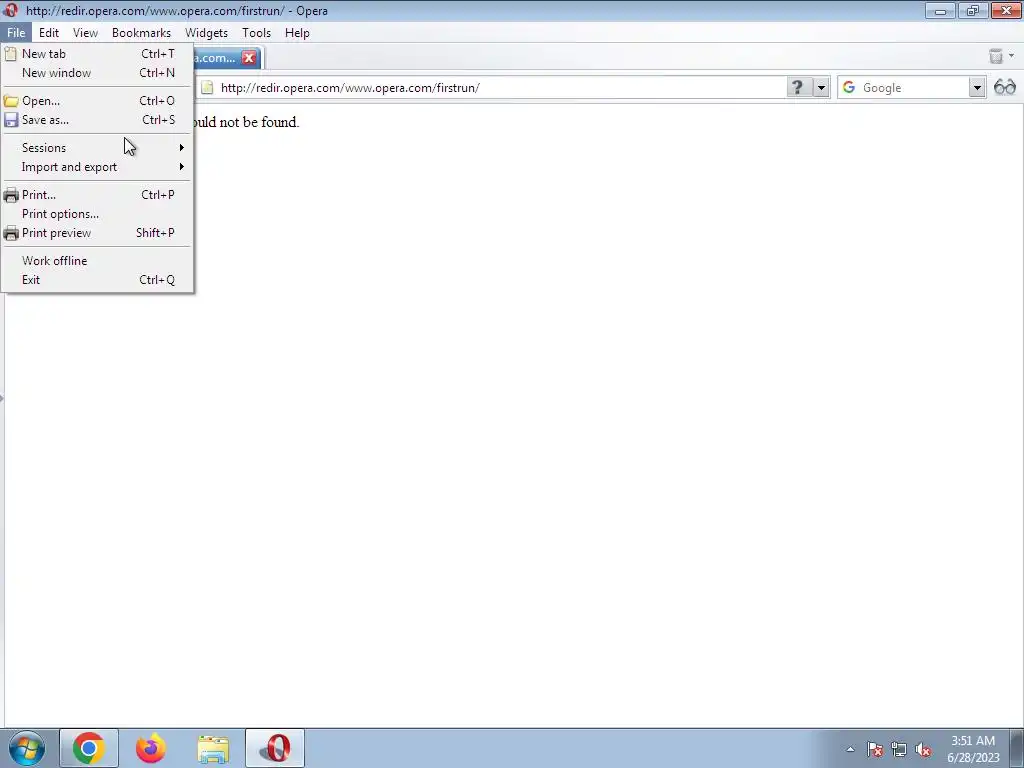Viewport: 1024px width, 768px height.
Task: Click the taskbar clock showing 3:51 AM
Action: pos(973,749)
